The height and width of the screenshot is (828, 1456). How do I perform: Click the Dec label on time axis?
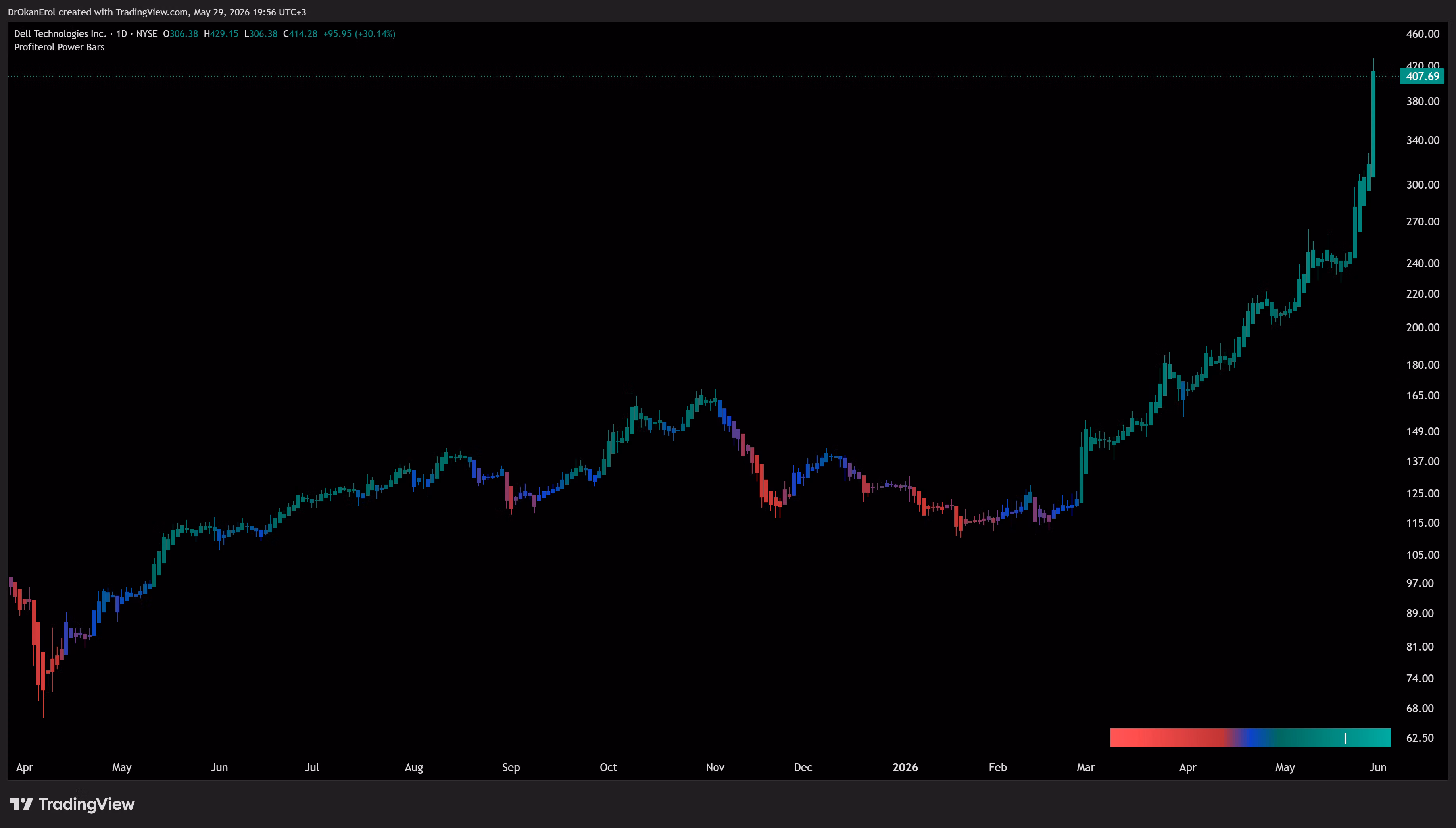coord(803,767)
